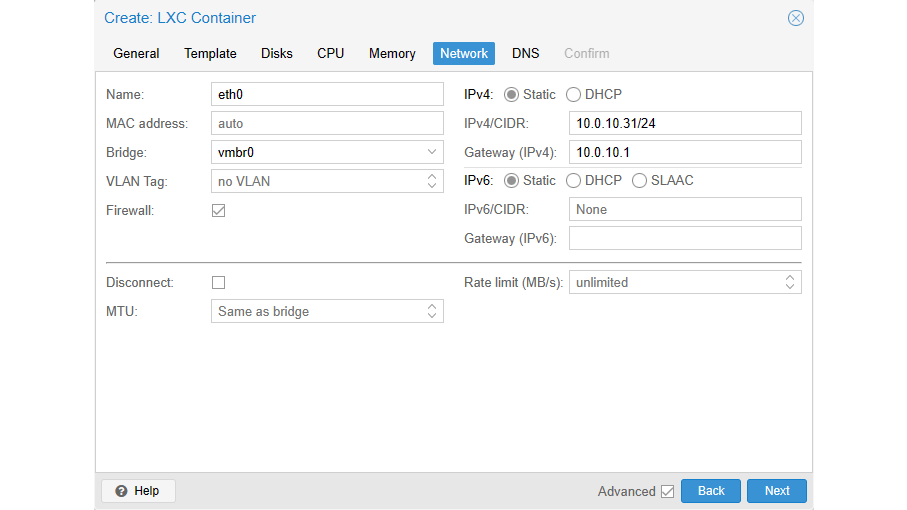The image size is (907, 510).
Task: Click the IPv4/CIDR address field
Action: click(685, 123)
